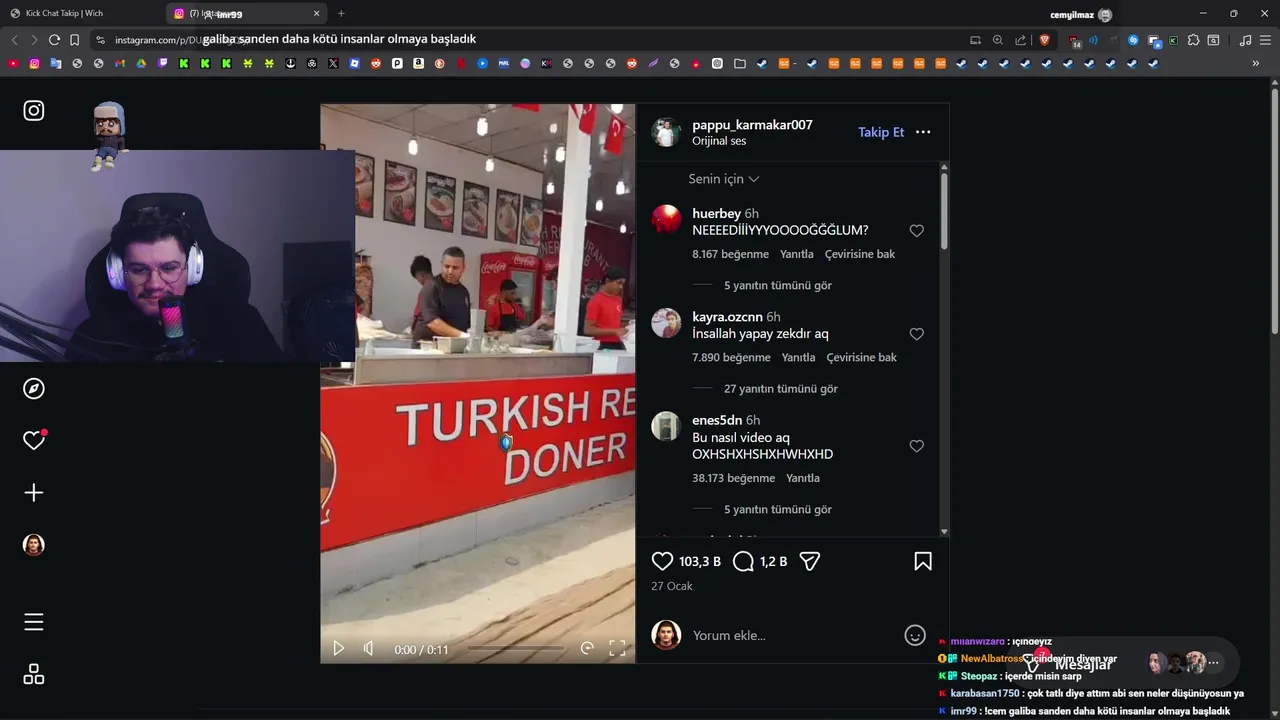Open comments via speech bubble icon
This screenshot has height=720, width=1280.
743,561
